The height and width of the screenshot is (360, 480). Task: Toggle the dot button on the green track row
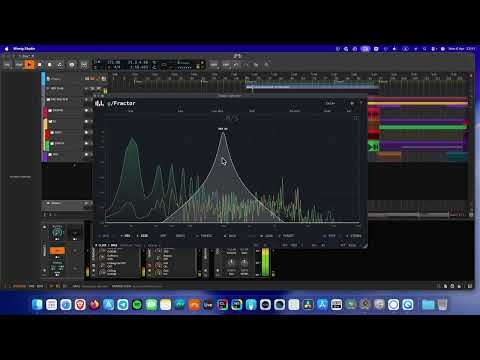coord(86,143)
